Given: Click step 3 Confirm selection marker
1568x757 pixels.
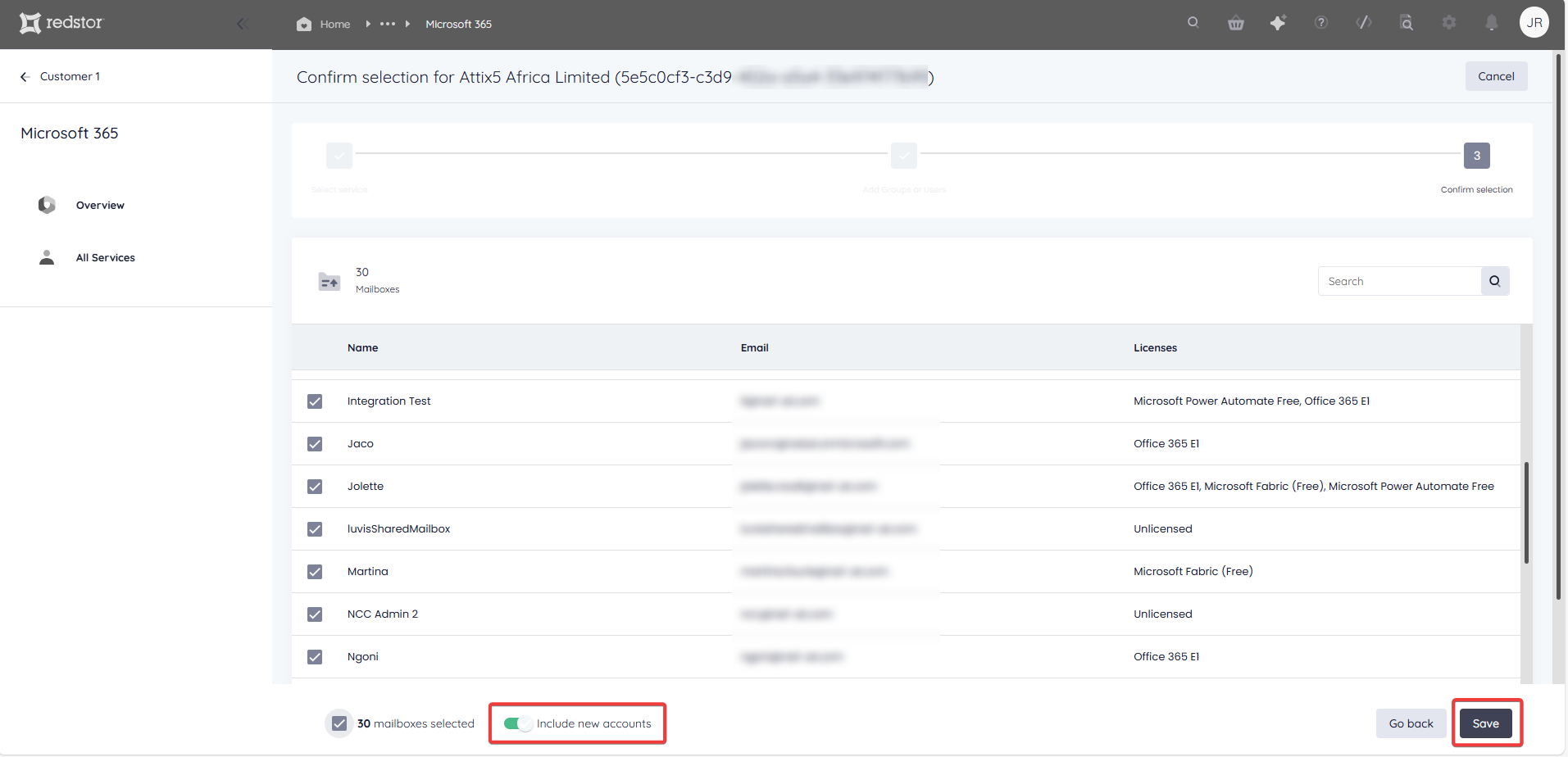Looking at the screenshot, I should (x=1477, y=156).
